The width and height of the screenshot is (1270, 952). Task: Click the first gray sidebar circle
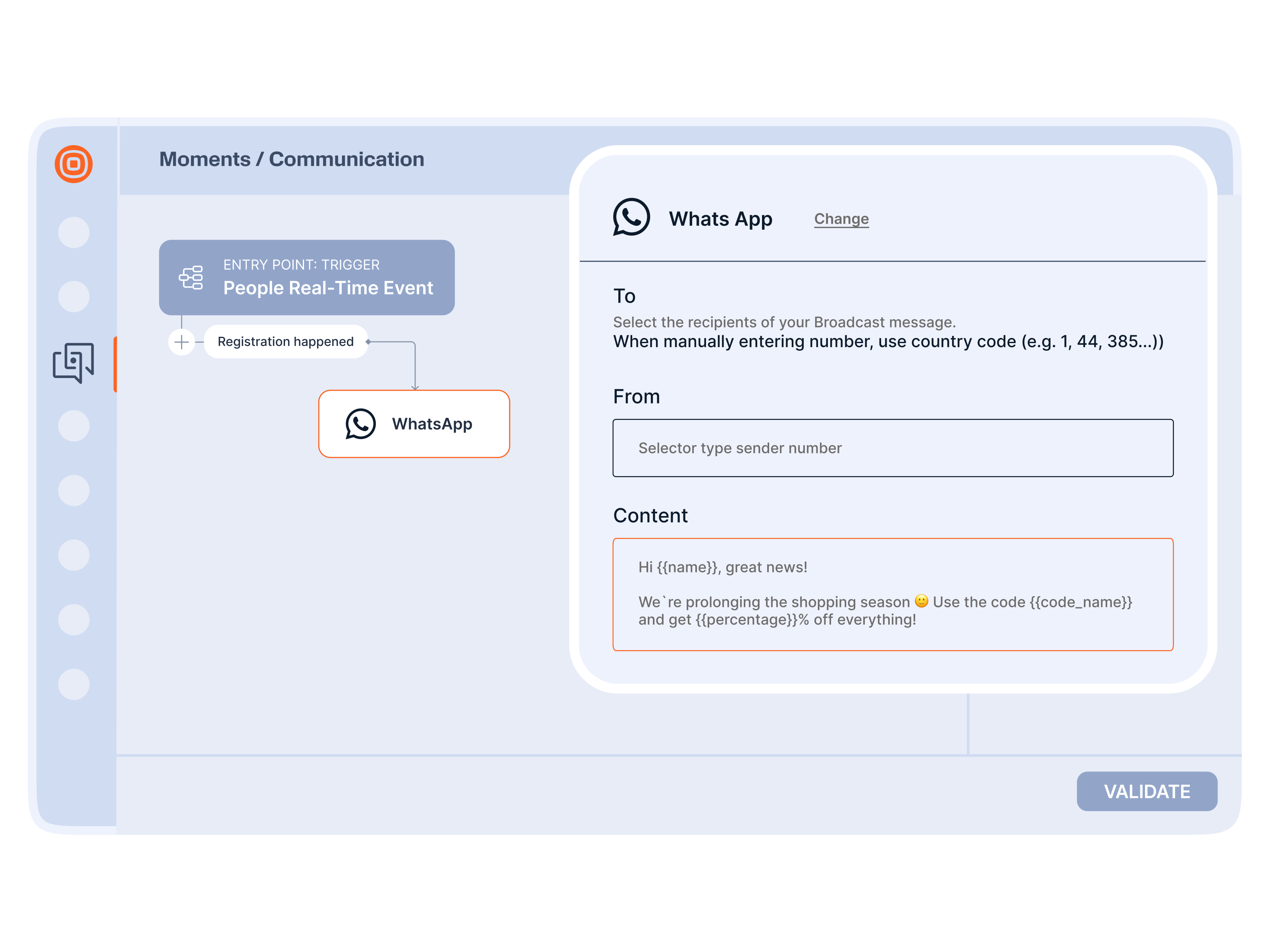[73, 232]
